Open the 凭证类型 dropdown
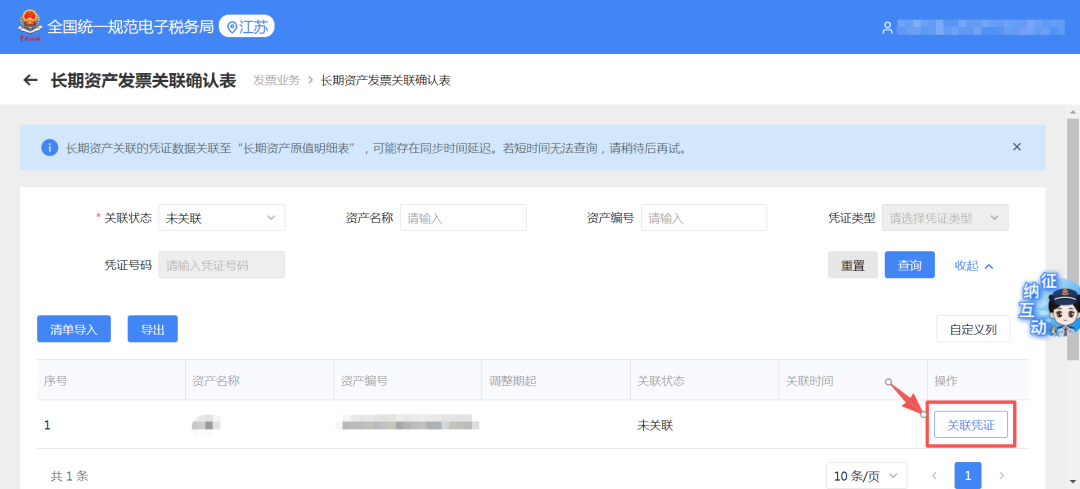 coord(944,218)
